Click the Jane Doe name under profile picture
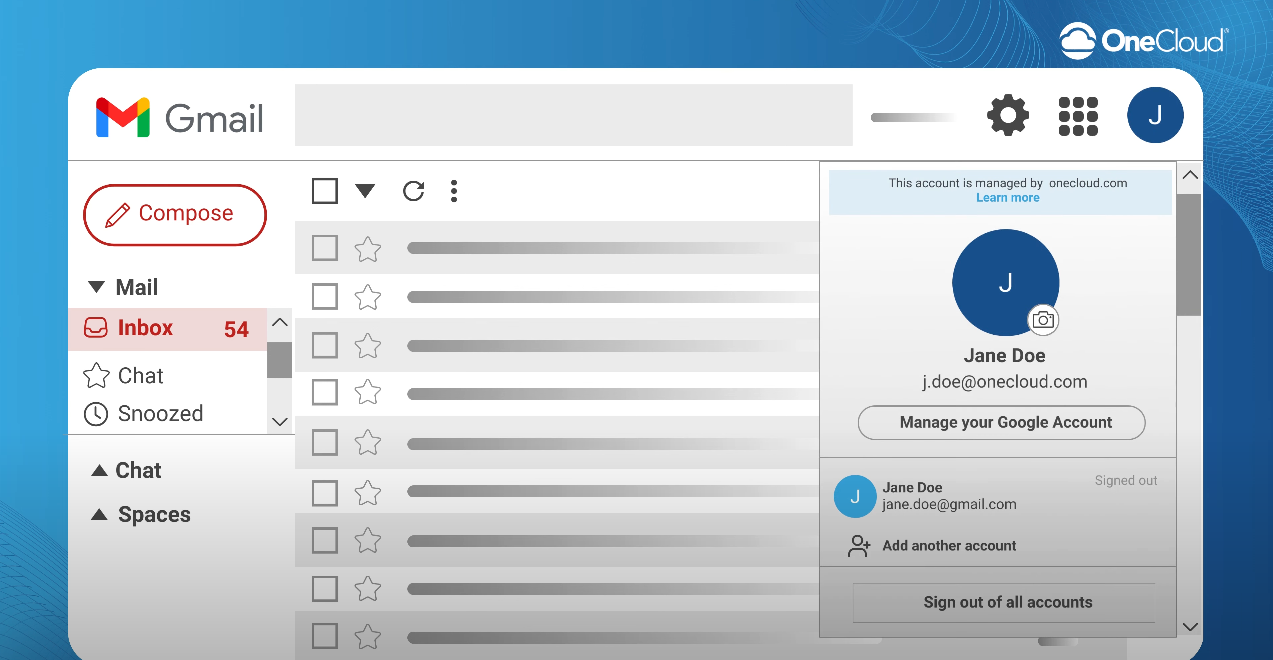The height and width of the screenshot is (660, 1273). coord(1005,356)
